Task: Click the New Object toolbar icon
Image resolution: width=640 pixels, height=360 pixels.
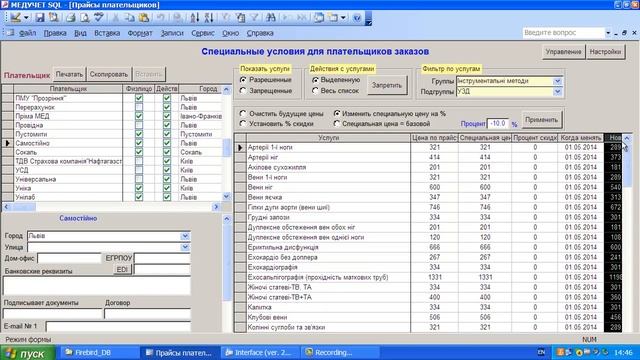Action: (x=333, y=18)
